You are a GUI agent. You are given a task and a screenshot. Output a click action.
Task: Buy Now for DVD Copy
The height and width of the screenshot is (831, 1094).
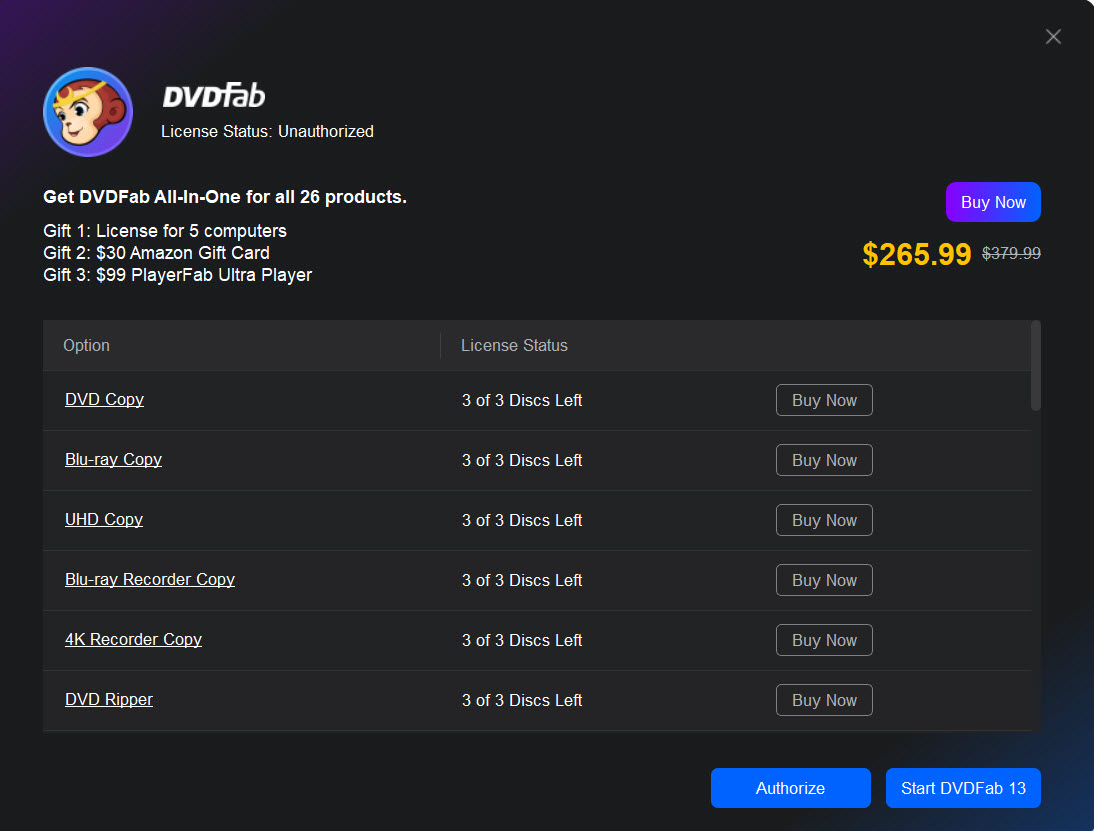point(824,400)
